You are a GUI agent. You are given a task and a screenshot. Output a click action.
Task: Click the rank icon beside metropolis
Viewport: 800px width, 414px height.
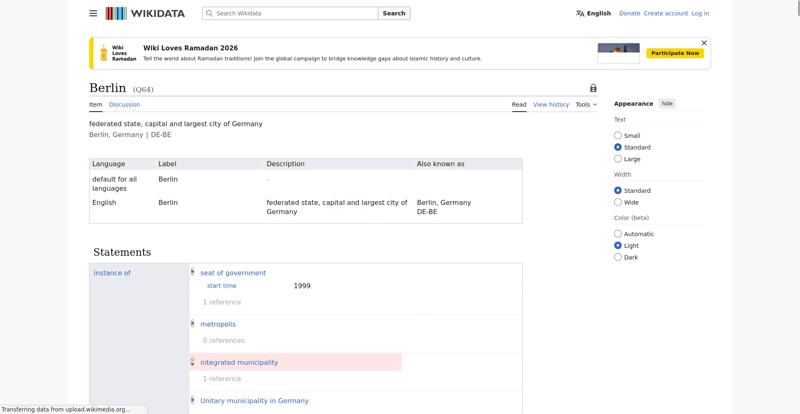point(193,323)
